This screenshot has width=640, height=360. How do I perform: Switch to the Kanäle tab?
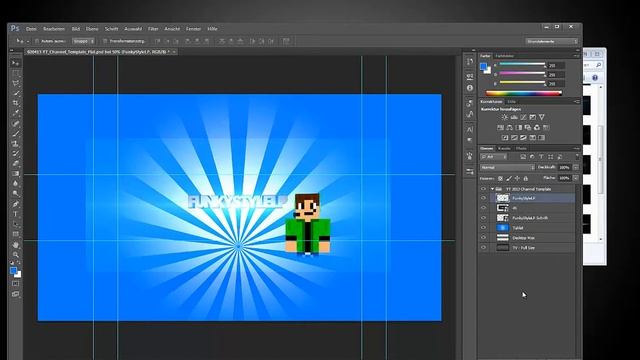click(x=504, y=148)
